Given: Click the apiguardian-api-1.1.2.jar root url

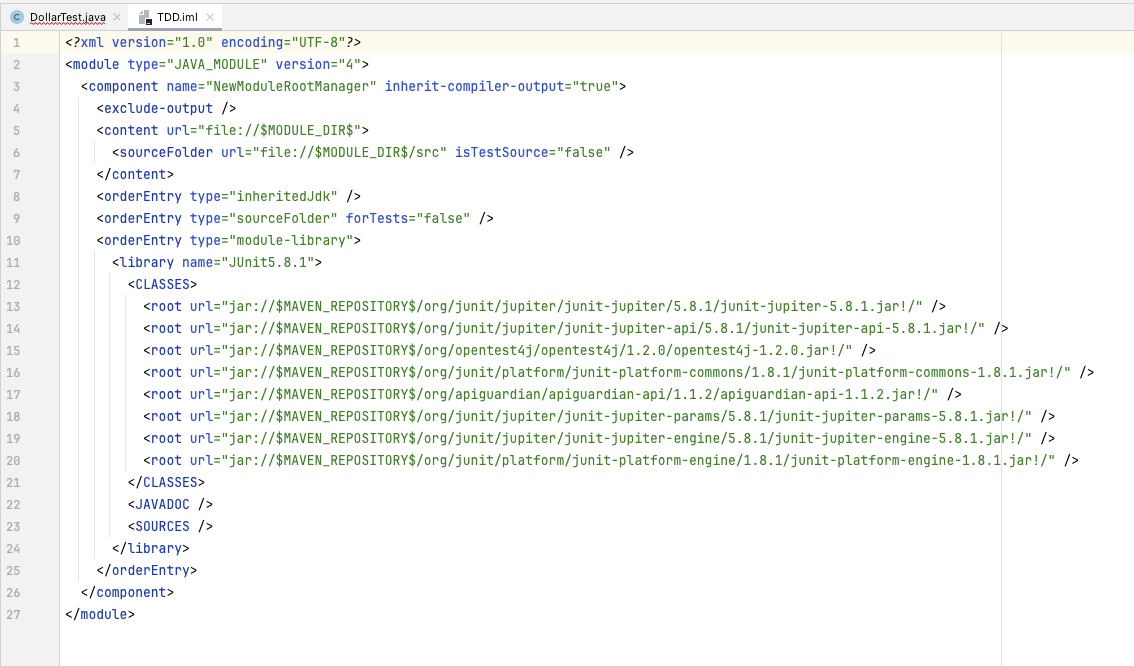Looking at the screenshot, I should (580, 395).
